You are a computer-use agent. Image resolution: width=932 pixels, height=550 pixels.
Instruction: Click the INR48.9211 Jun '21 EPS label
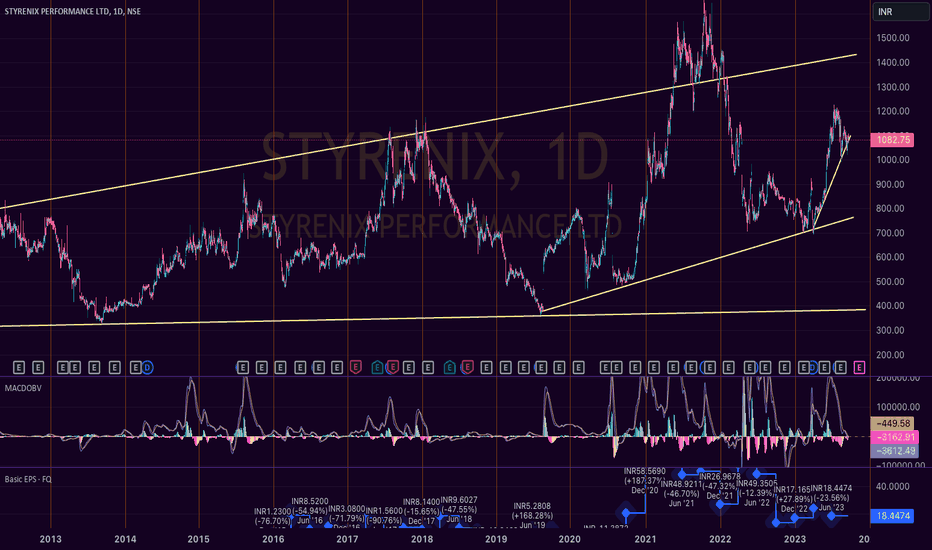[681, 494]
